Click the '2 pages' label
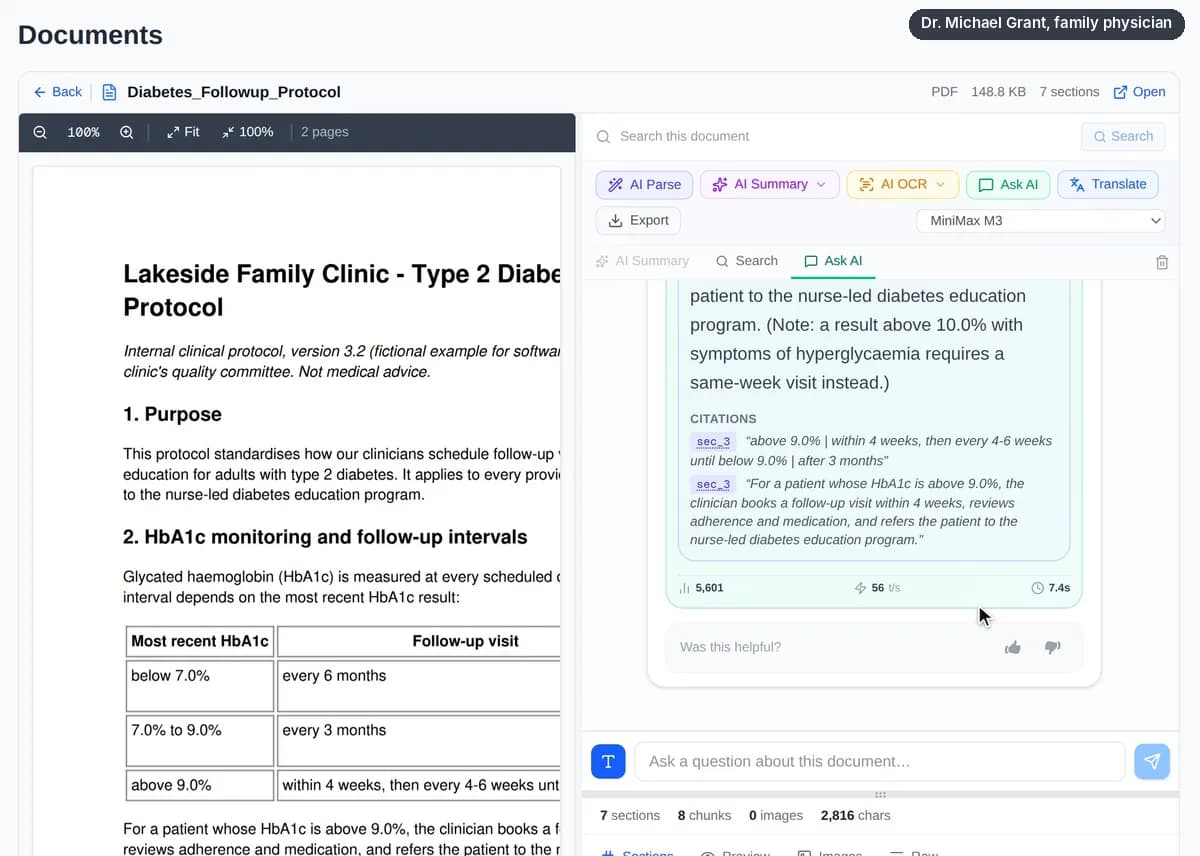This screenshot has width=1200, height=856. (325, 132)
